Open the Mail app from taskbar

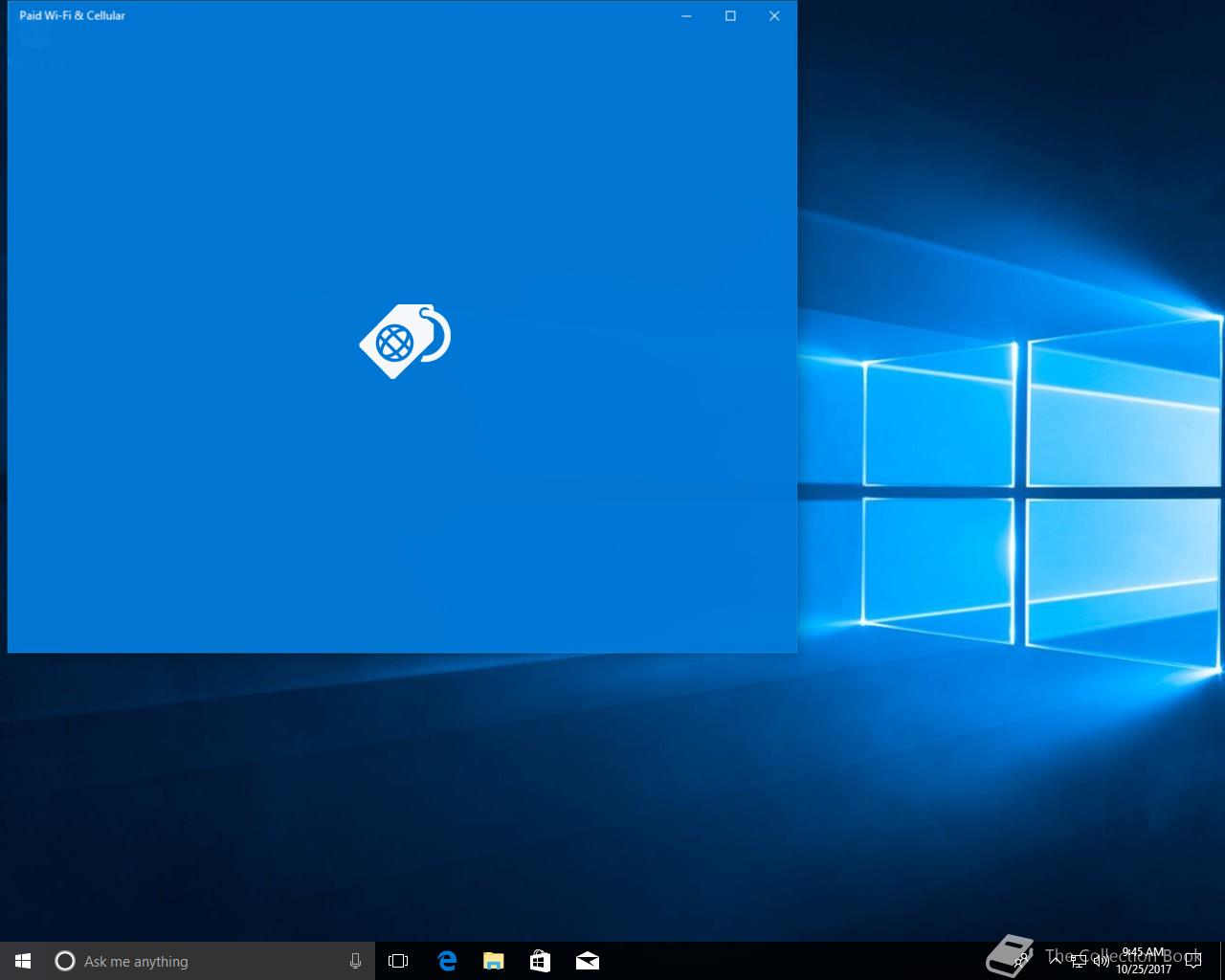[587, 961]
